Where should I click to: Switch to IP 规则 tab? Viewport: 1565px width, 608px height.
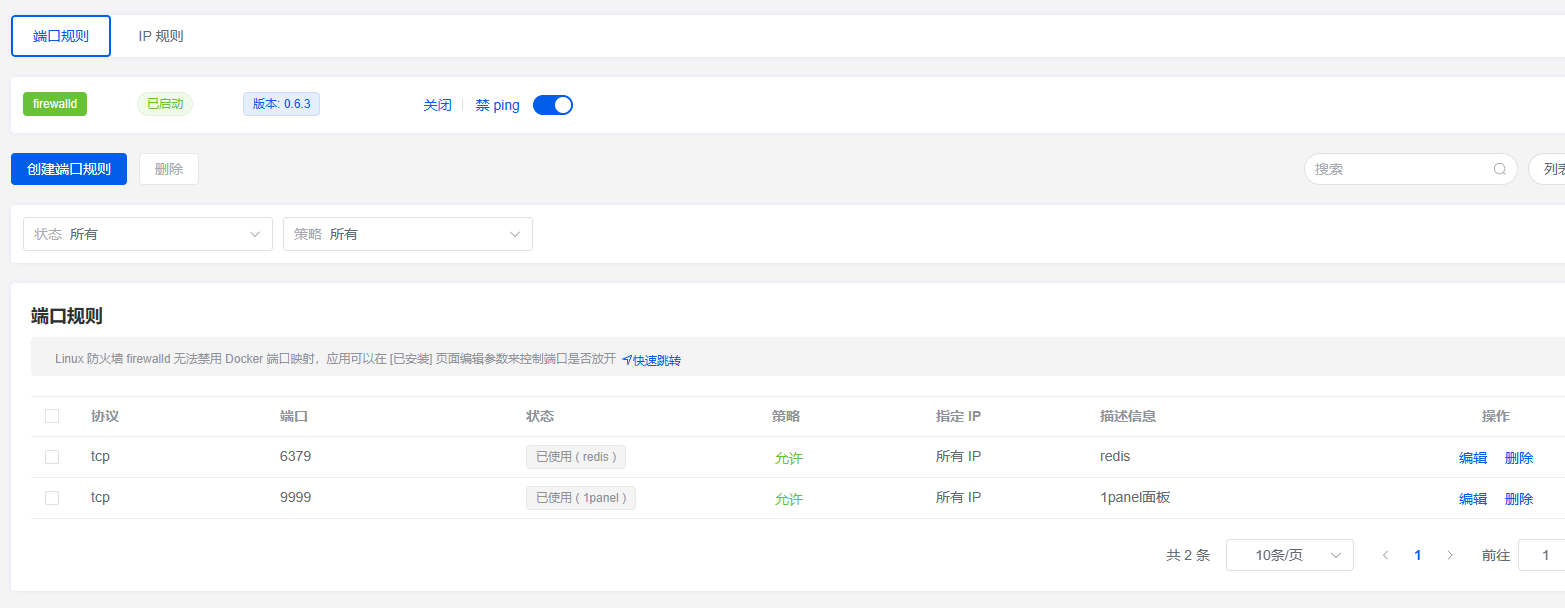(x=161, y=36)
